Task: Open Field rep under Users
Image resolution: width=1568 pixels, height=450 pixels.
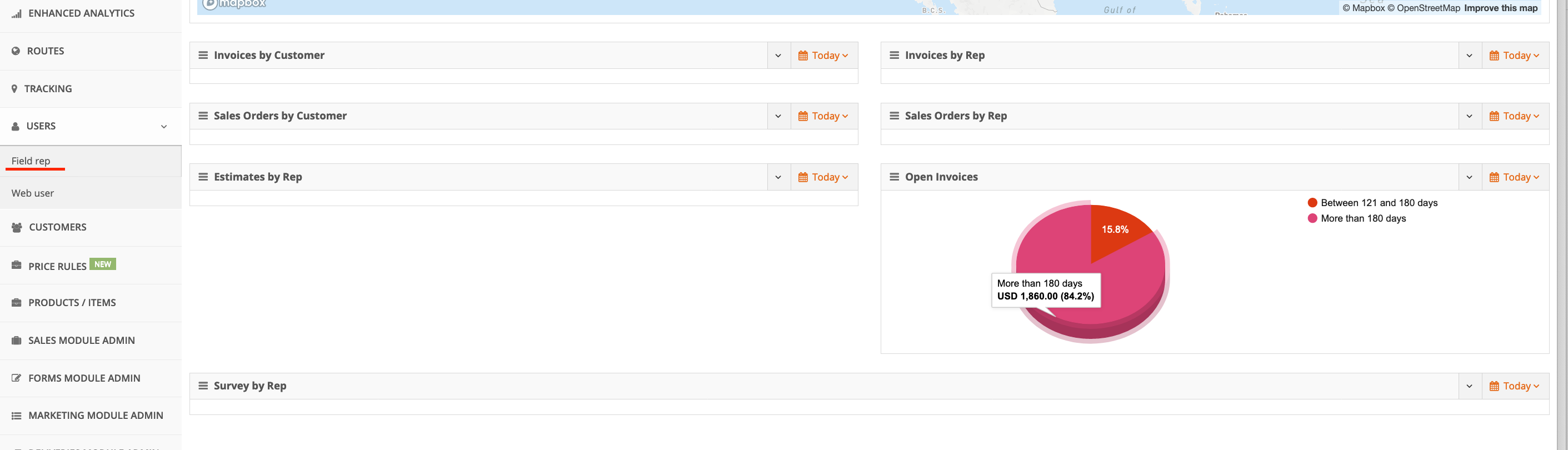Action: (x=31, y=161)
